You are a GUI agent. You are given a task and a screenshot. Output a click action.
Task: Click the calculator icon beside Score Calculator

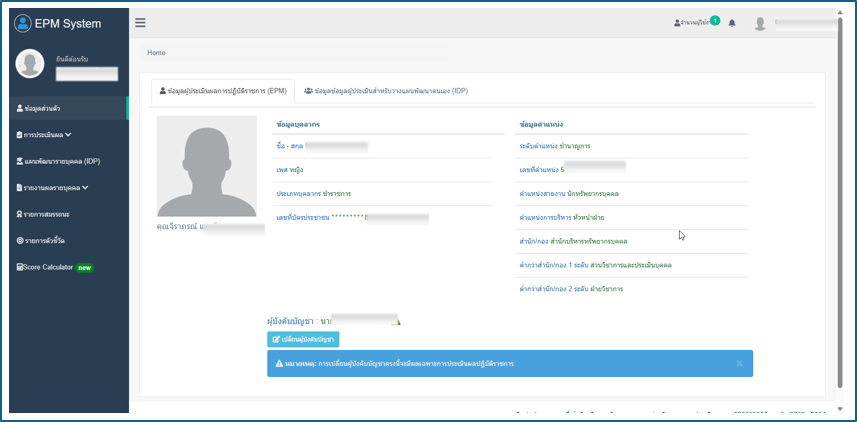point(19,267)
